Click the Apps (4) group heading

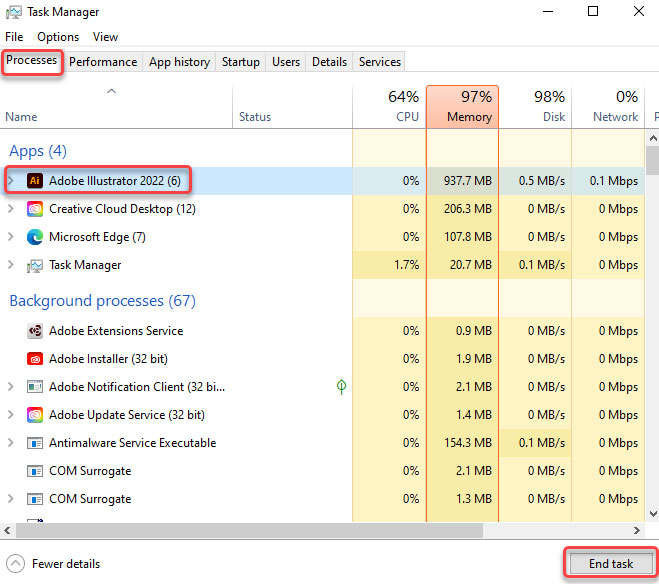coord(38,151)
